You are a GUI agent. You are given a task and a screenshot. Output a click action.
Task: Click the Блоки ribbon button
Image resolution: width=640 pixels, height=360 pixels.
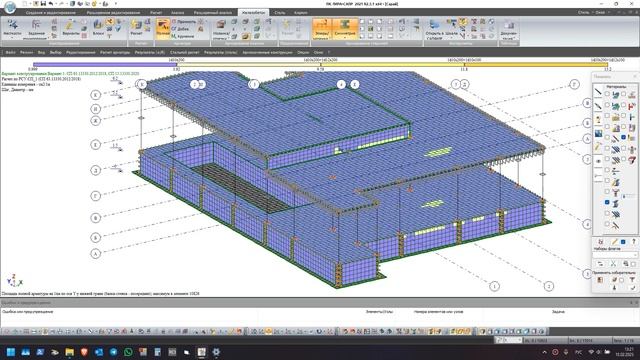pos(98,28)
